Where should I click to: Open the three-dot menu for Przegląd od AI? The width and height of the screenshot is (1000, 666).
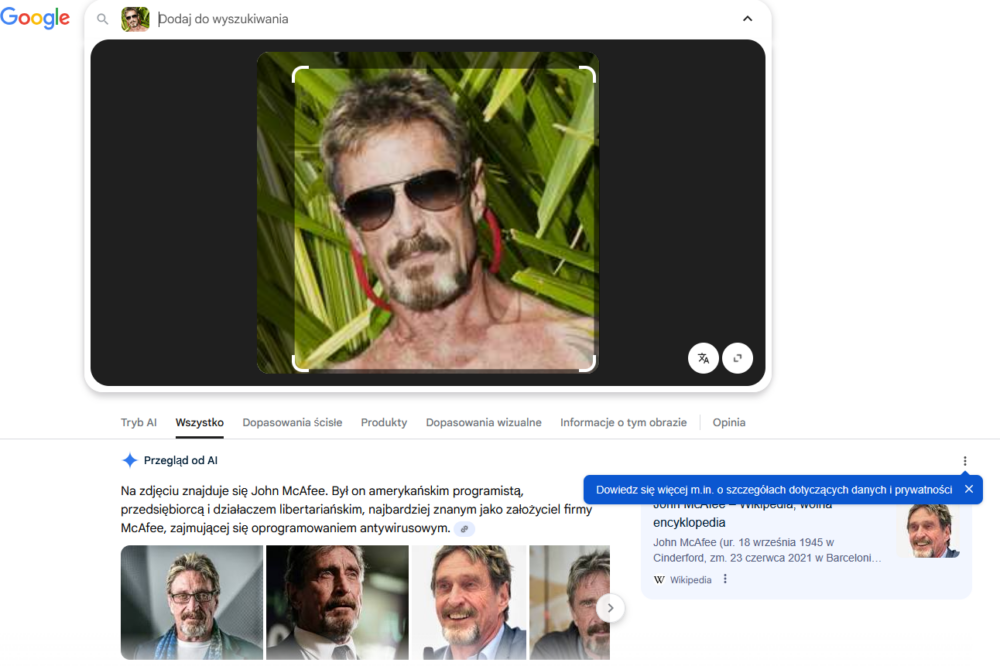coord(965,461)
